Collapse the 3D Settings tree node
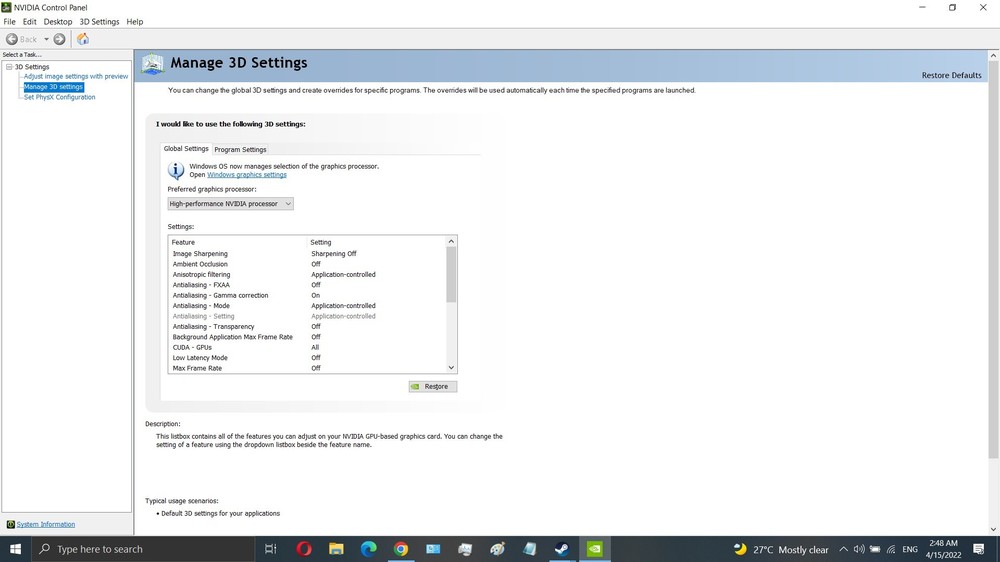1000x562 pixels. [x=9, y=66]
